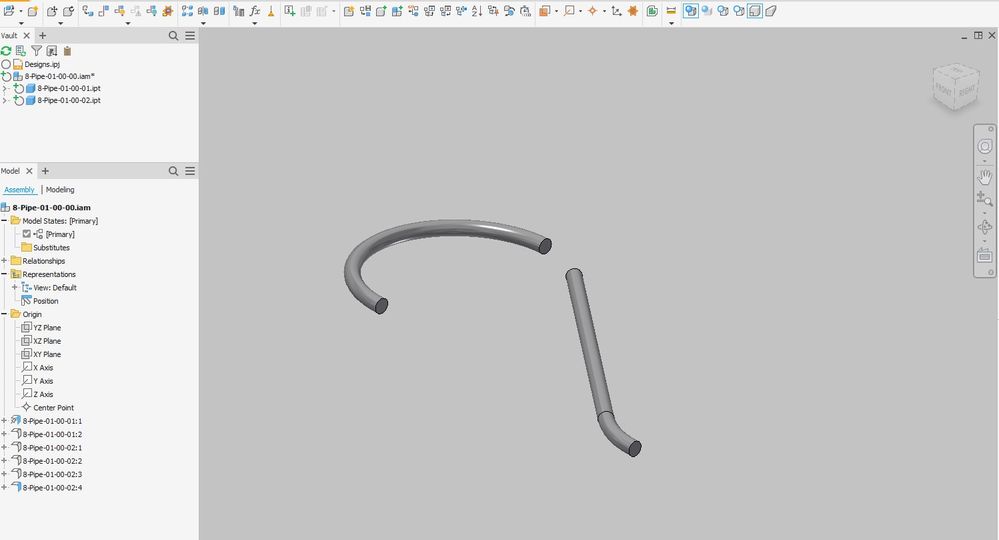The image size is (999, 540).
Task: Toggle the [Primary] model state checkbox
Action: [x=26, y=234]
